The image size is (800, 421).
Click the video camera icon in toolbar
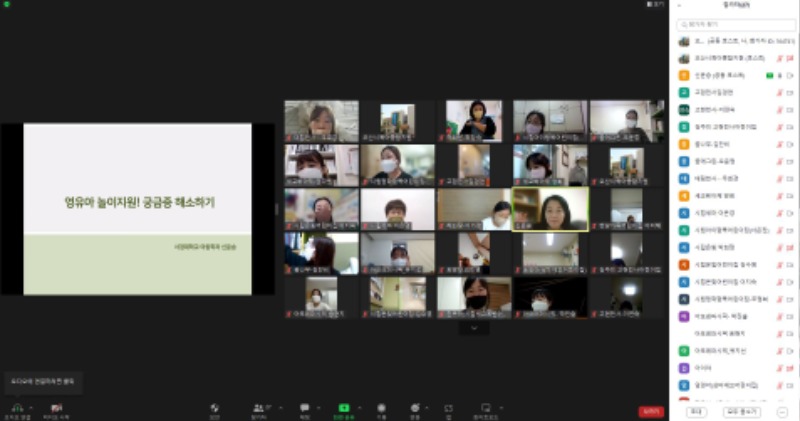pyautogui.click(x=57, y=407)
